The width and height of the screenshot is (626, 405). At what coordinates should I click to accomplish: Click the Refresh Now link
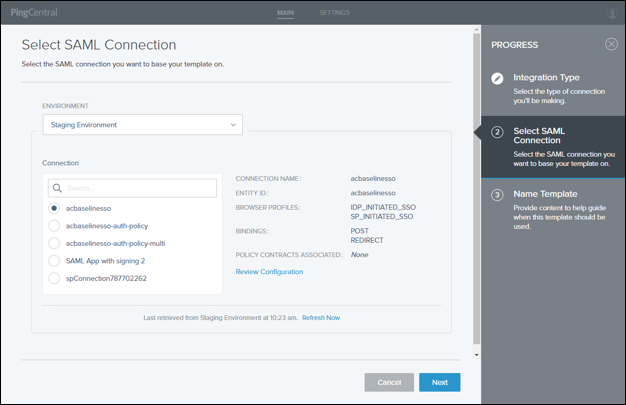pos(321,317)
